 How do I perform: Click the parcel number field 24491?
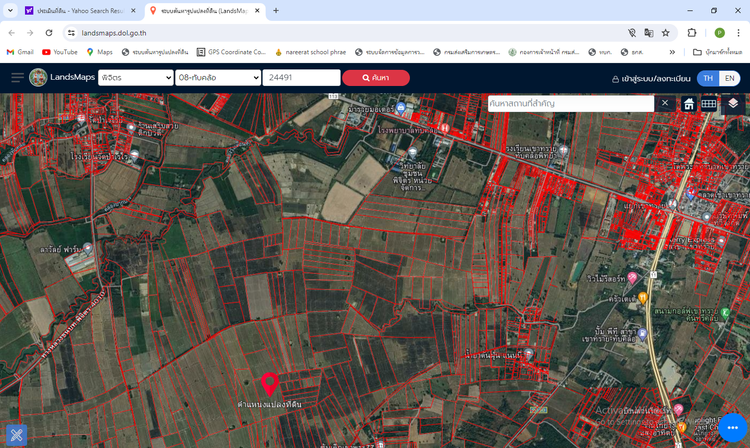point(300,78)
